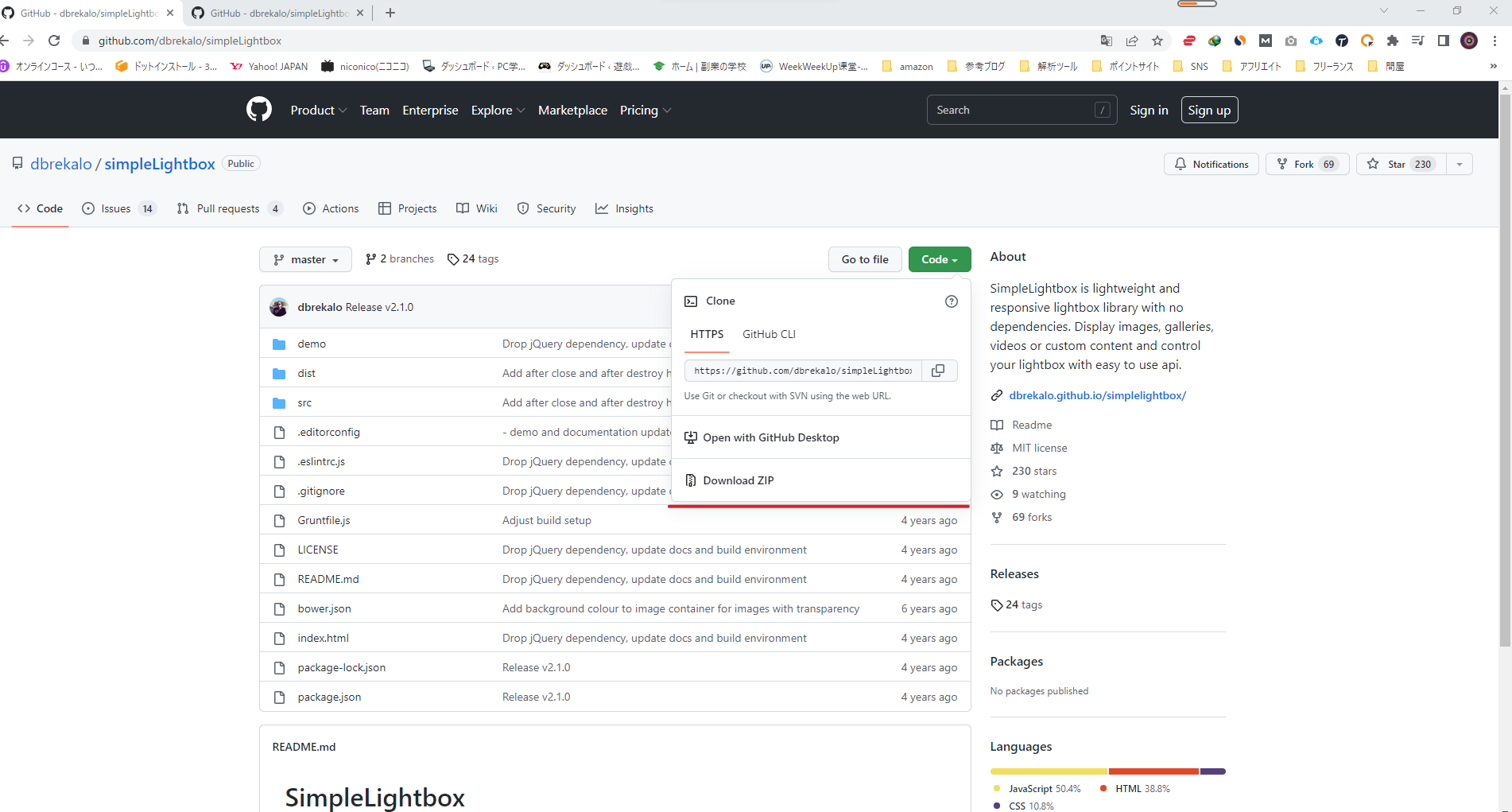
Task: Click the Go to file button
Action: (x=865, y=259)
